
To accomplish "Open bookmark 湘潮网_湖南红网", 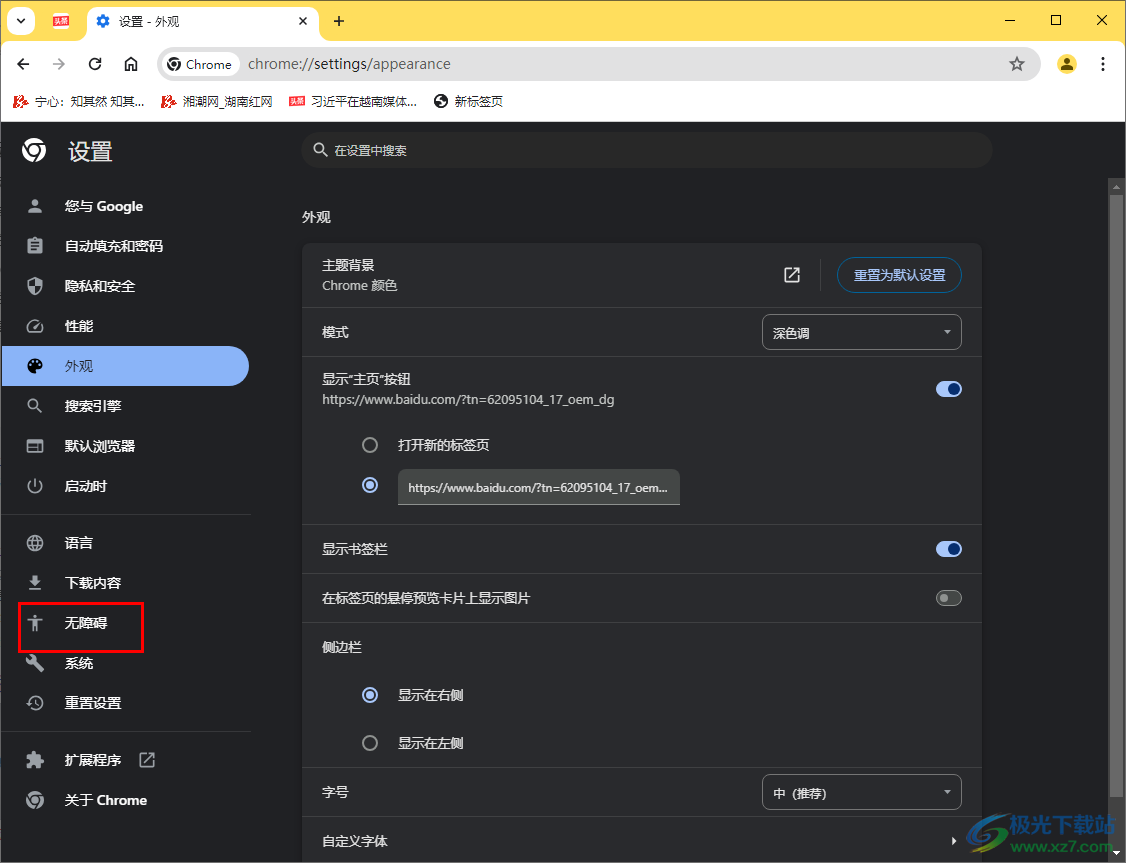I will (x=216, y=101).
